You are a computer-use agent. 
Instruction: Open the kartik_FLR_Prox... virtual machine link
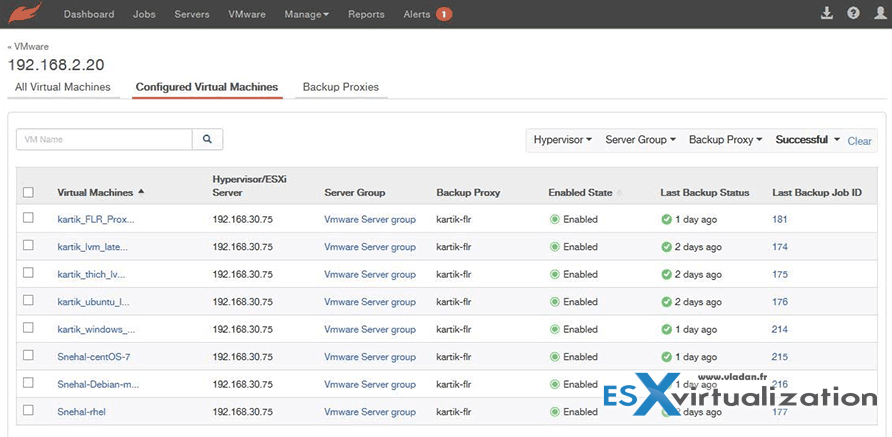[96, 220]
